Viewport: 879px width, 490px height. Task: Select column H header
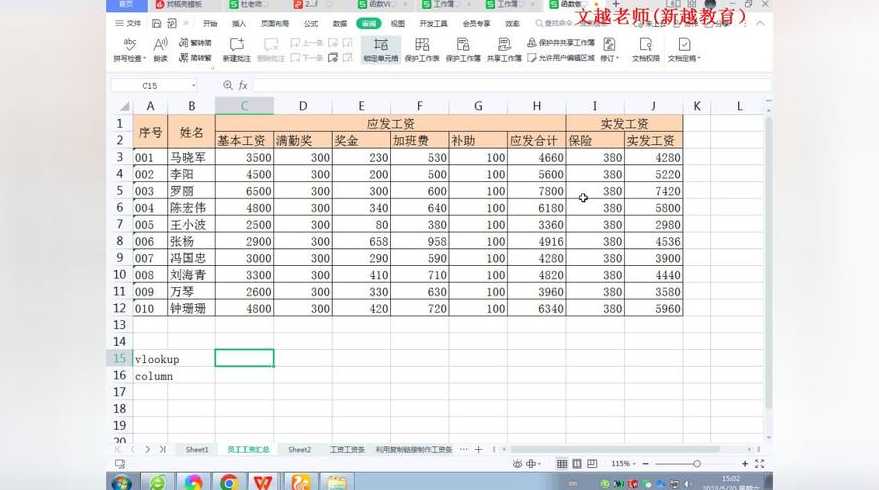coord(536,105)
